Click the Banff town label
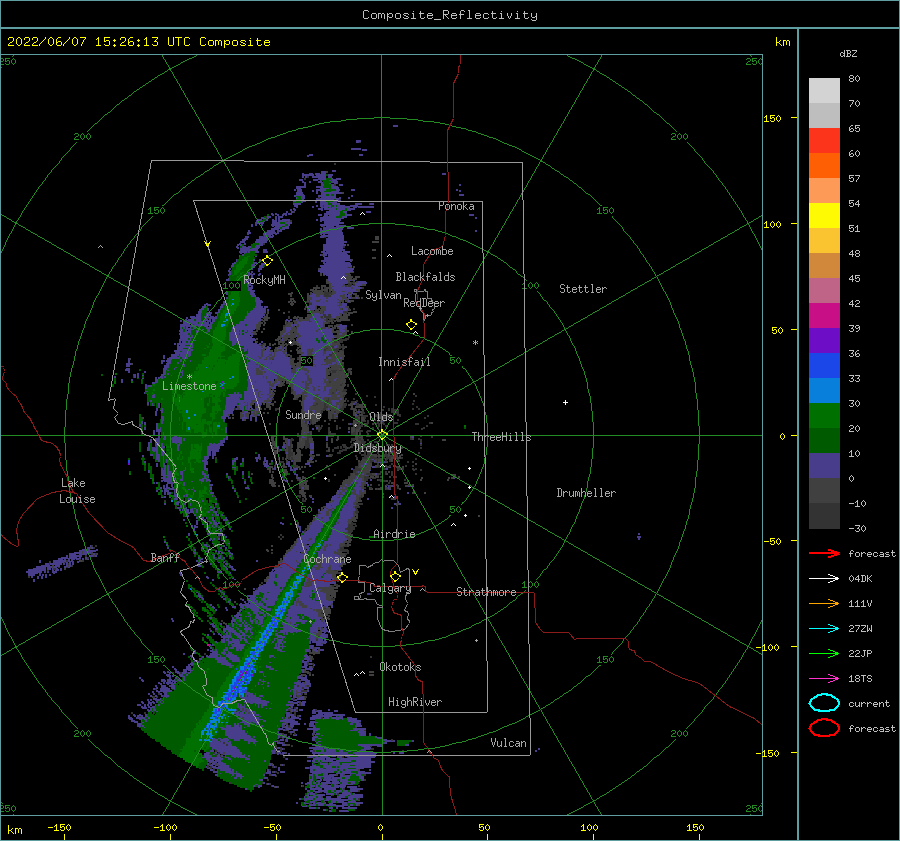The width and height of the screenshot is (900, 841). [165, 557]
